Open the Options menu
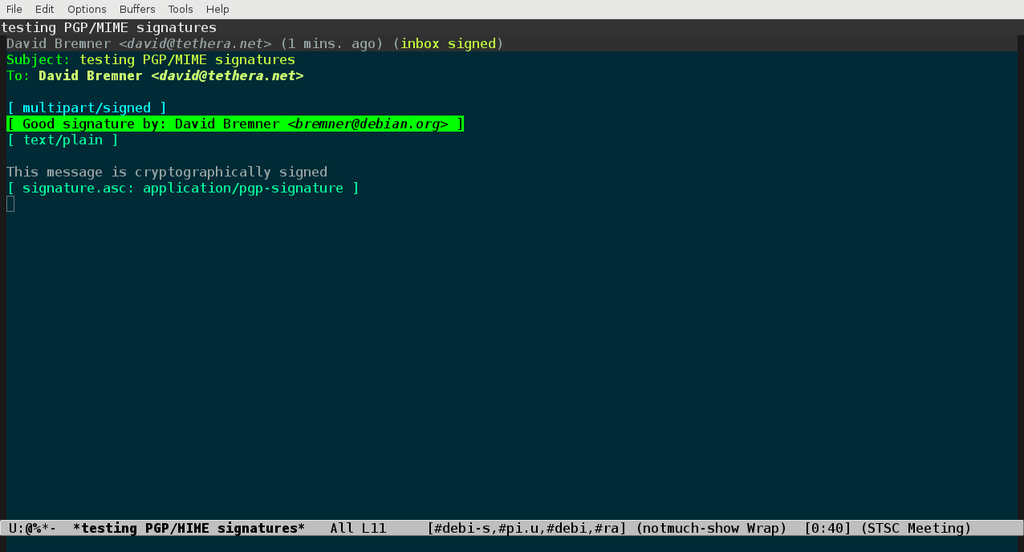Image resolution: width=1024 pixels, height=552 pixels. (x=87, y=9)
